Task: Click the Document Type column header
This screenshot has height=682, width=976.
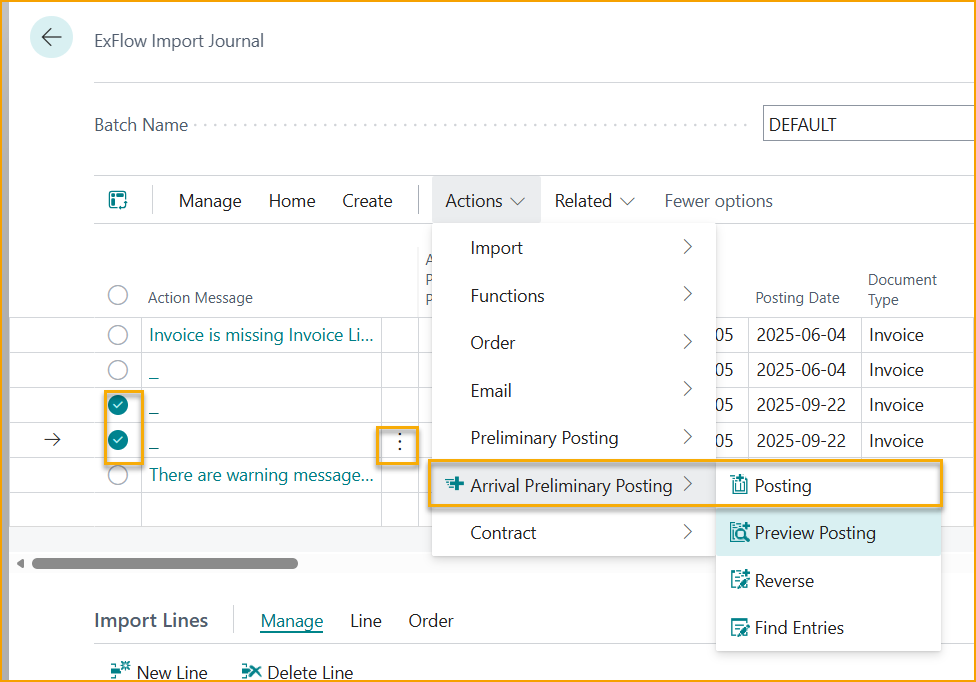Action: point(901,289)
